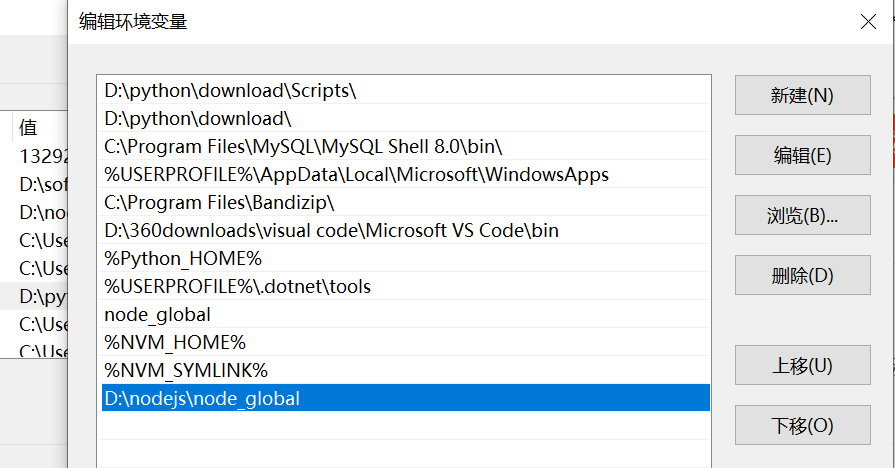Select the Microsoft VS Code\bin entry
The height and width of the screenshot is (468, 895).
404,230
